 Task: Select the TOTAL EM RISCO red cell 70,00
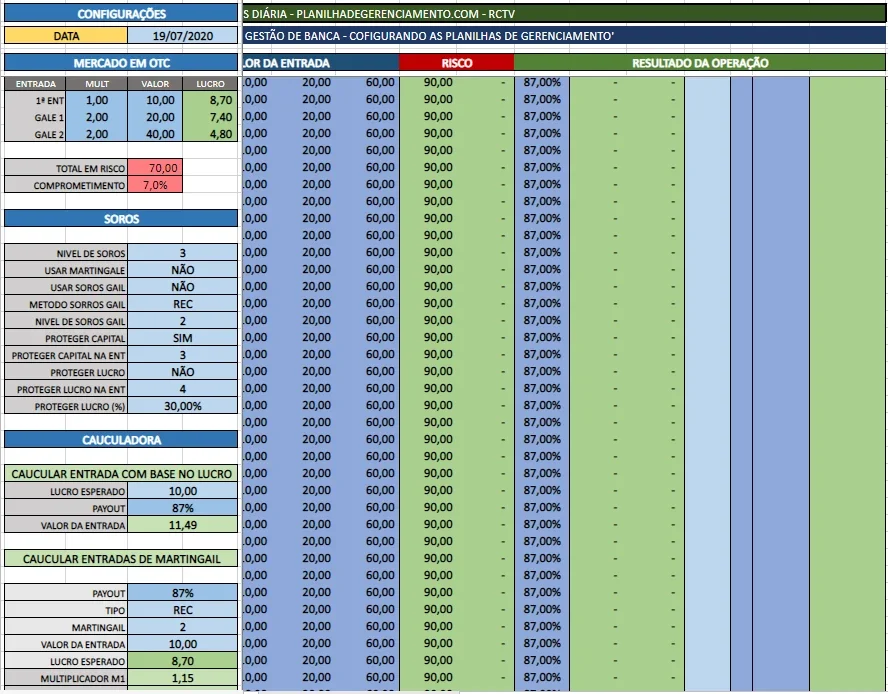155,168
